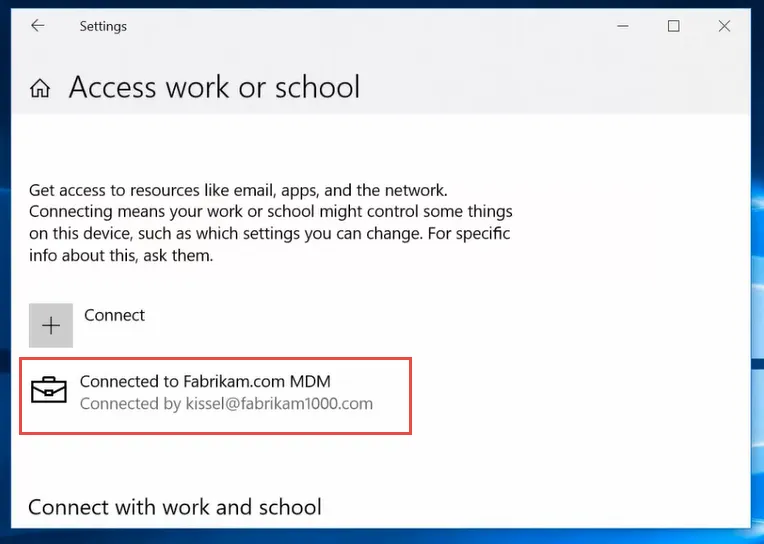Select the Connected to Fabrikam.com MDM entry
This screenshot has width=764, height=544.
[205, 381]
